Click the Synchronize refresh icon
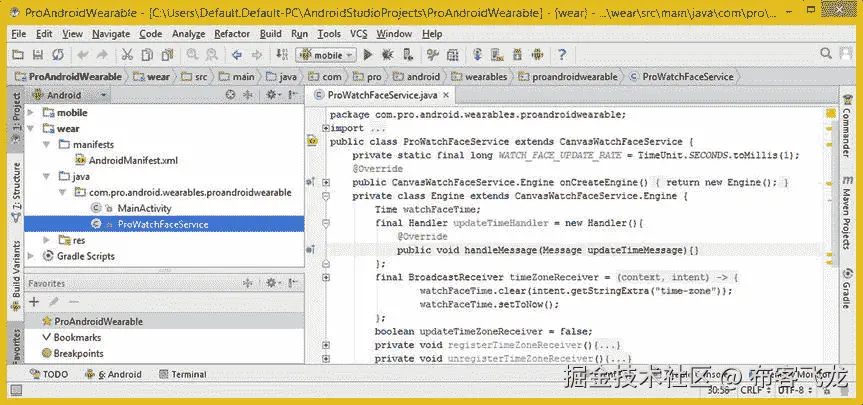863x405 pixels. [57, 54]
